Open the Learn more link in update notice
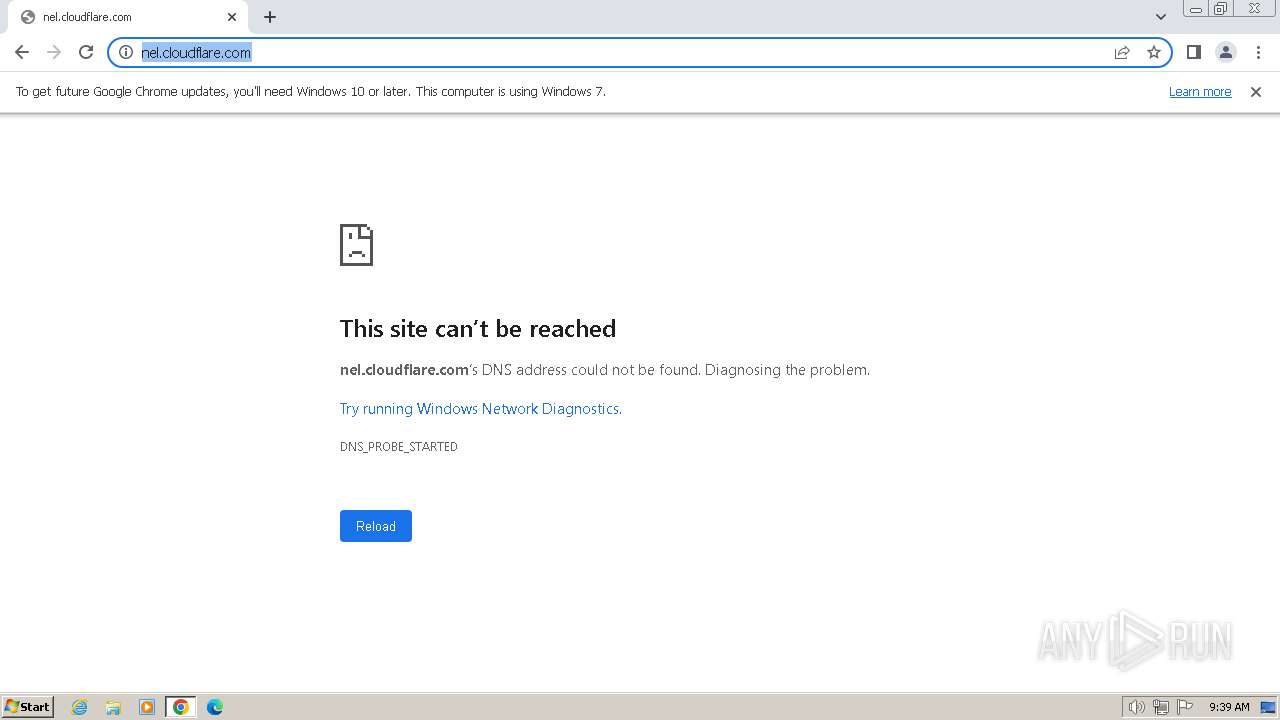This screenshot has width=1280, height=720. pos(1200,91)
